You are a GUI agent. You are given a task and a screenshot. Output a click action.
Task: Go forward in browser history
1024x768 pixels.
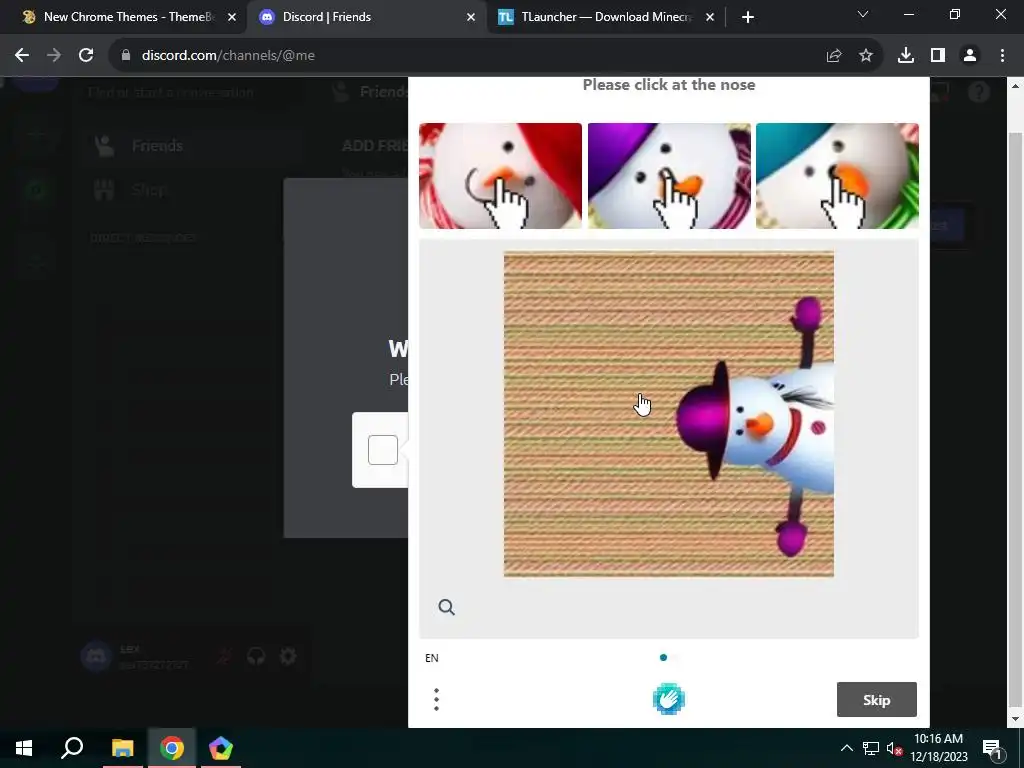click(x=54, y=56)
